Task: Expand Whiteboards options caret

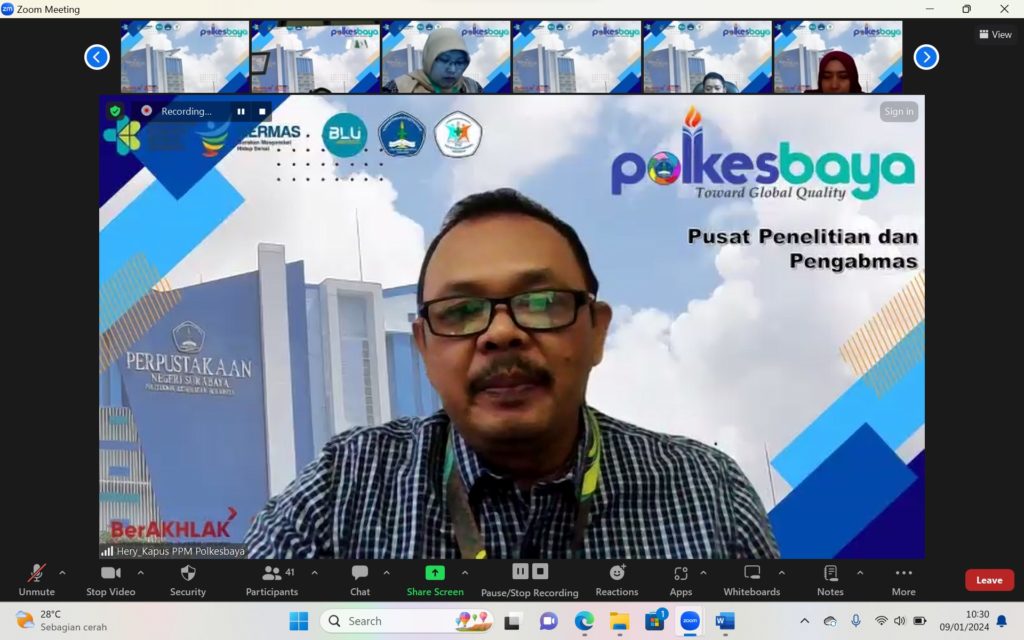Action: 782,573
